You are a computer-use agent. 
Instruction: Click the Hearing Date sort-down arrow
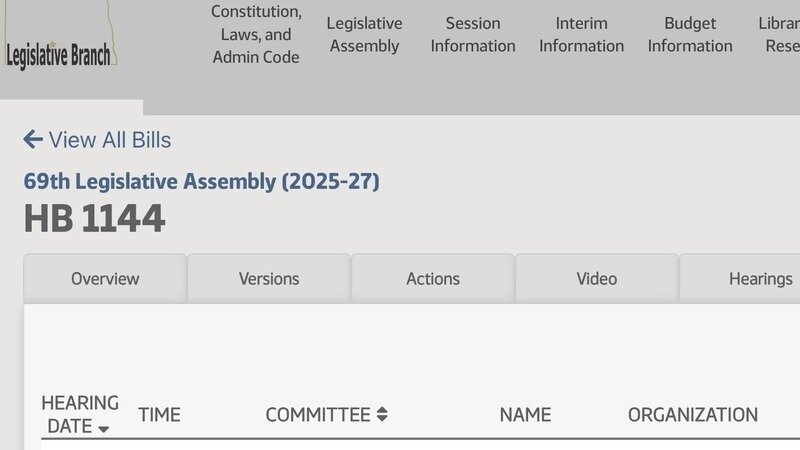point(104,428)
